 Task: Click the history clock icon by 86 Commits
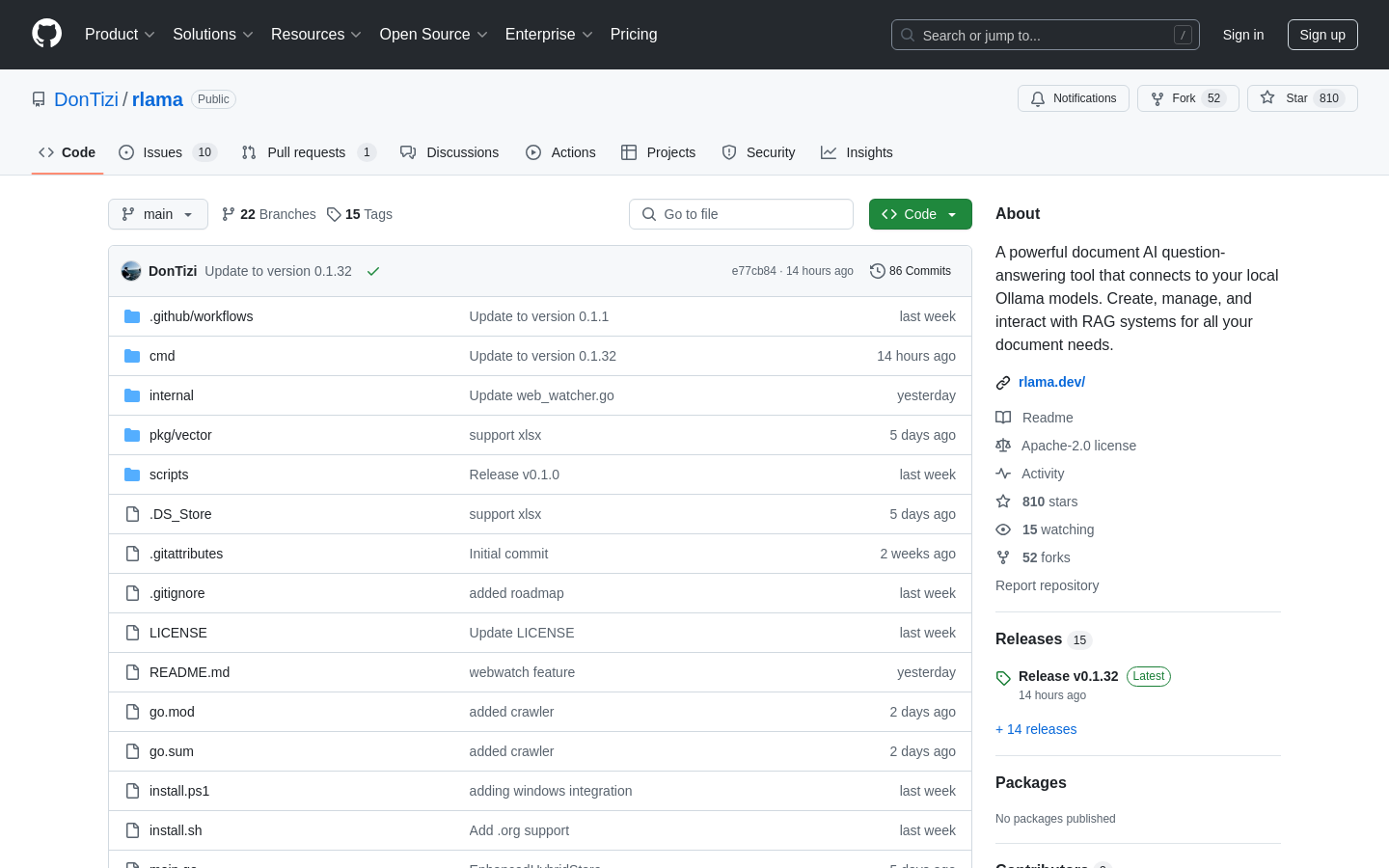877,271
